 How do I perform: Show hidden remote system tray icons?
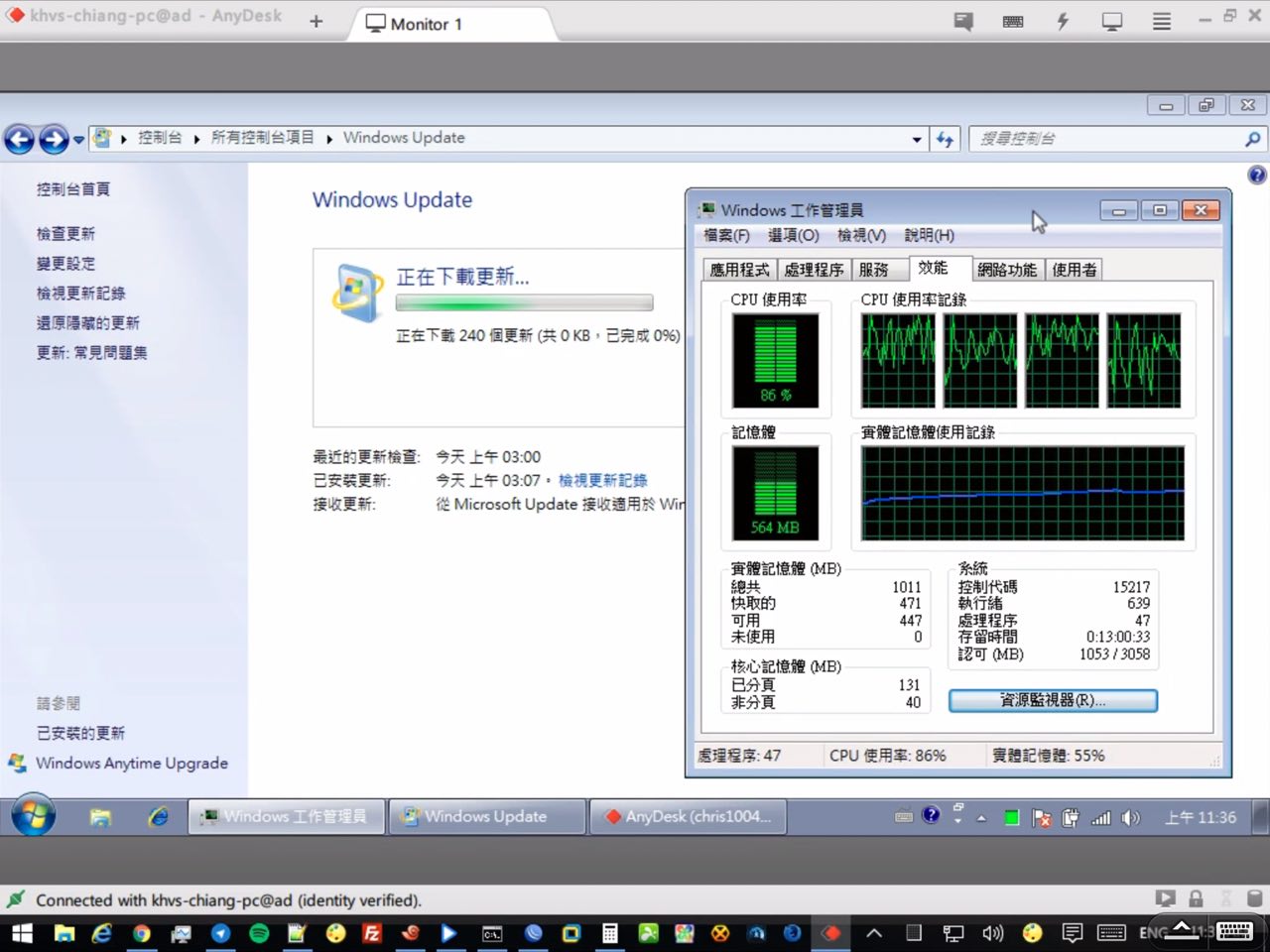tap(981, 818)
